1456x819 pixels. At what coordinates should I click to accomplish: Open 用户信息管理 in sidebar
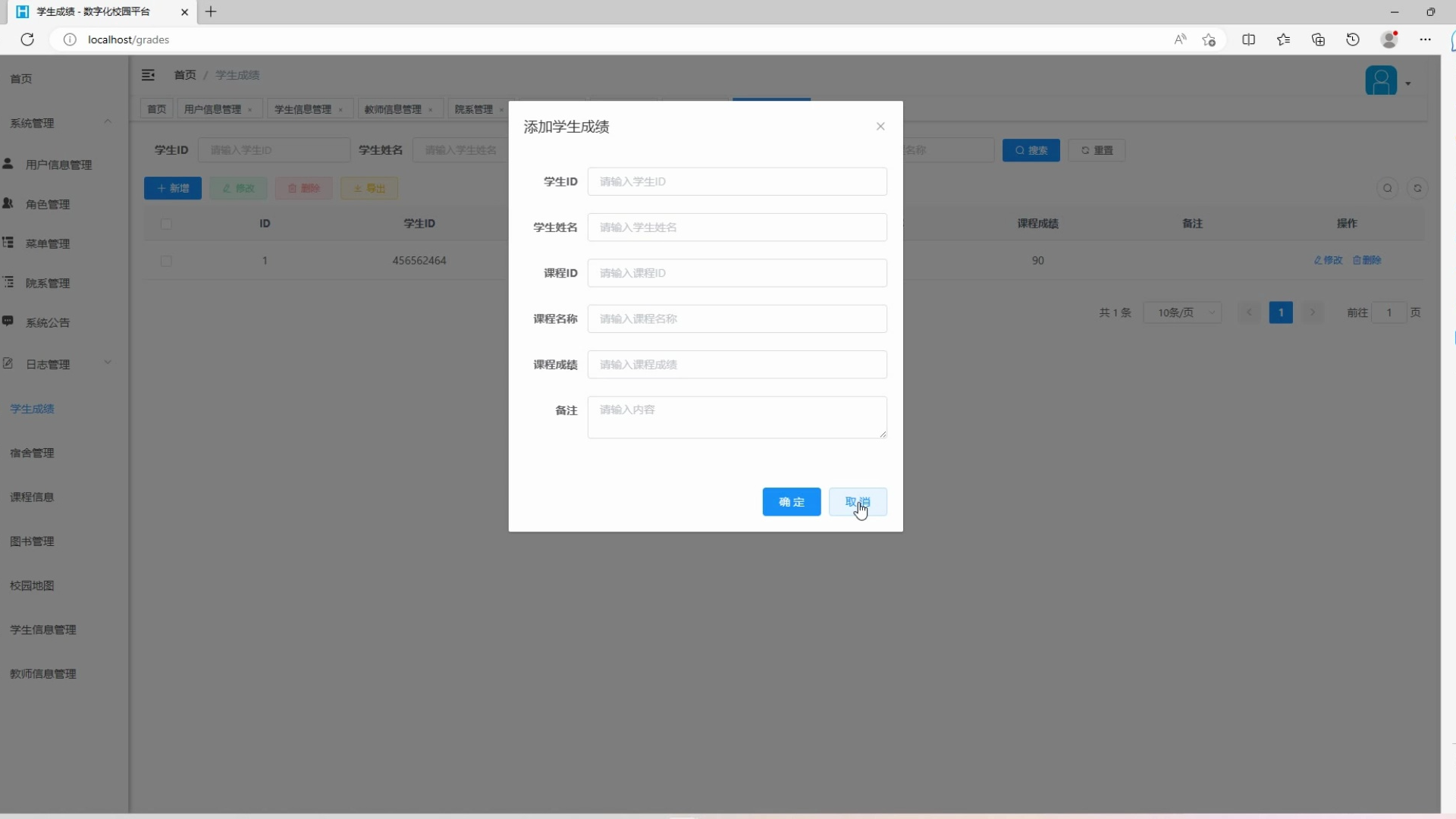click(x=58, y=165)
